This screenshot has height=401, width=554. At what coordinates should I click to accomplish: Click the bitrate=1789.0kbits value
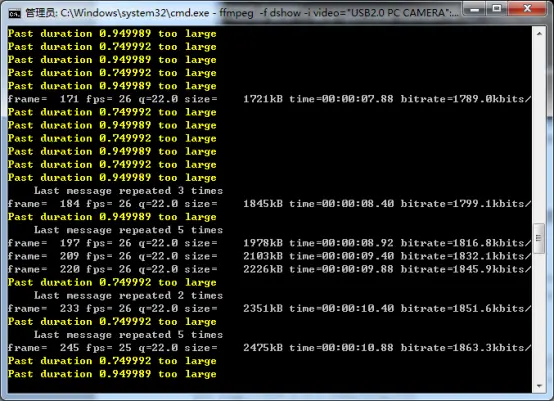(466, 99)
